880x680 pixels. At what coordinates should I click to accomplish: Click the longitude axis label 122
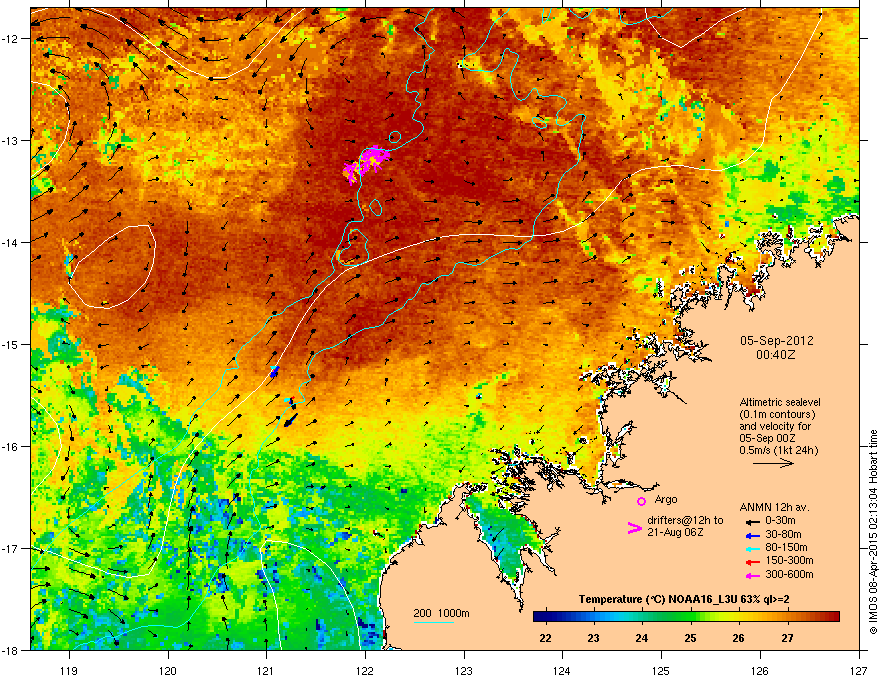[365, 671]
